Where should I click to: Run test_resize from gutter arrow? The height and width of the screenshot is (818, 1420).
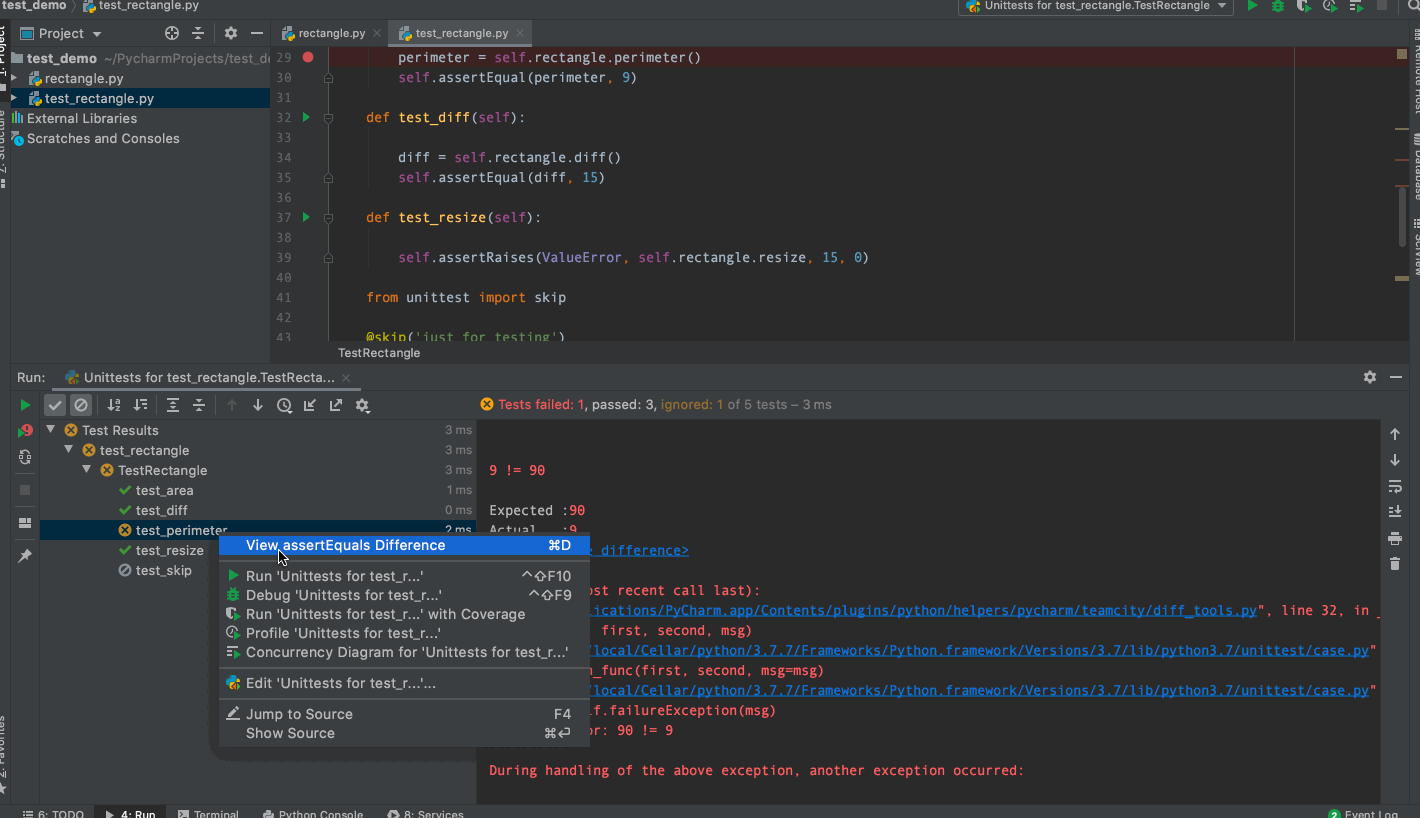point(306,217)
